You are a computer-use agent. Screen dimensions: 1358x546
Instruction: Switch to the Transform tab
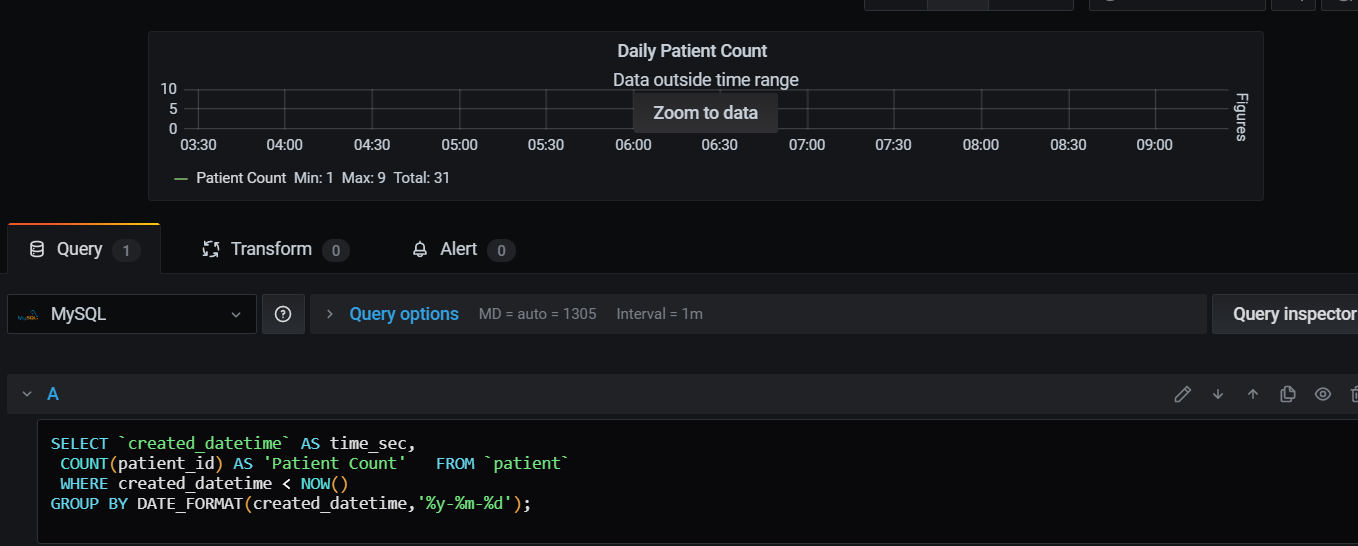[271, 249]
